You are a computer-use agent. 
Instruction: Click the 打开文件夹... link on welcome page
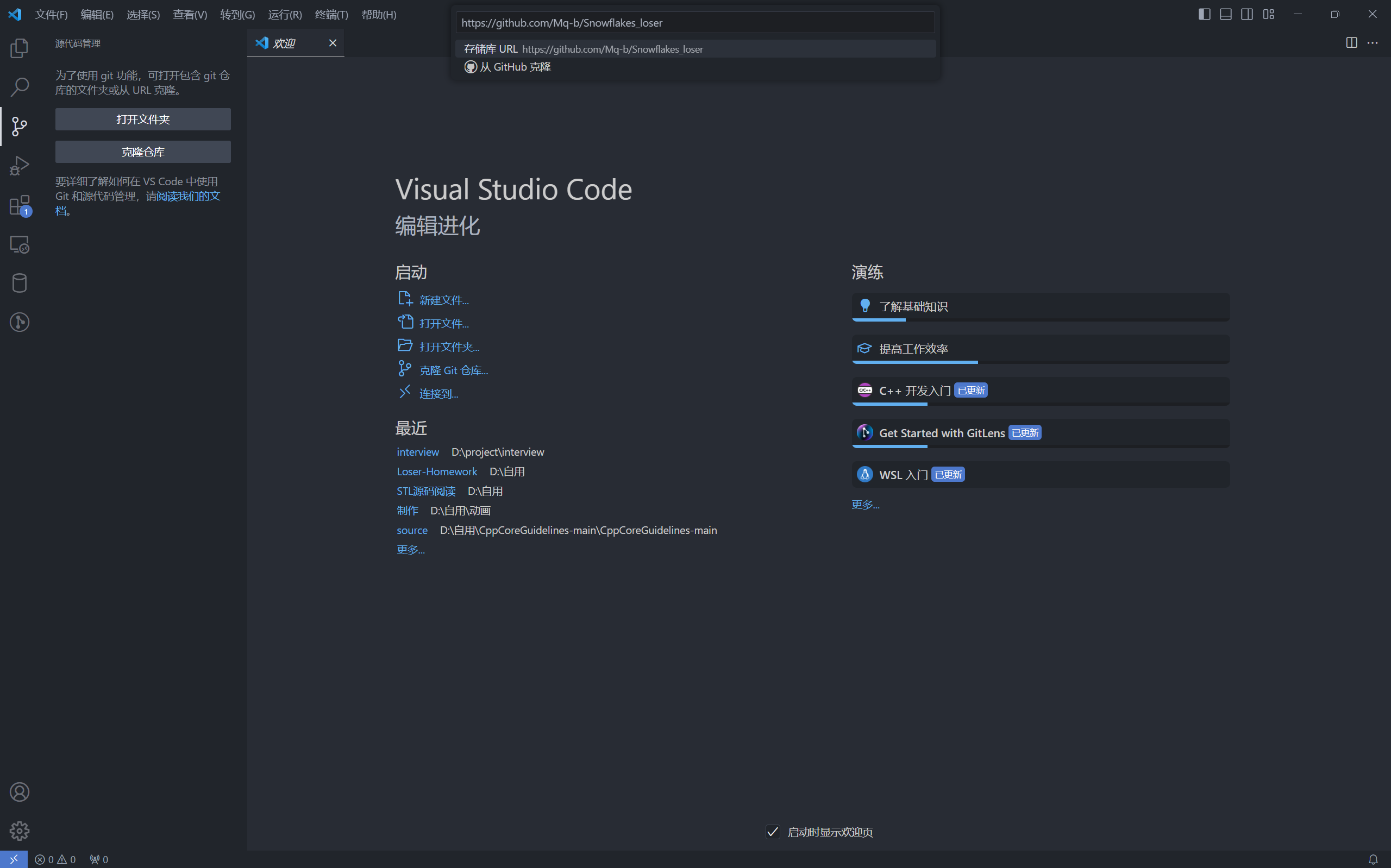pos(449,347)
